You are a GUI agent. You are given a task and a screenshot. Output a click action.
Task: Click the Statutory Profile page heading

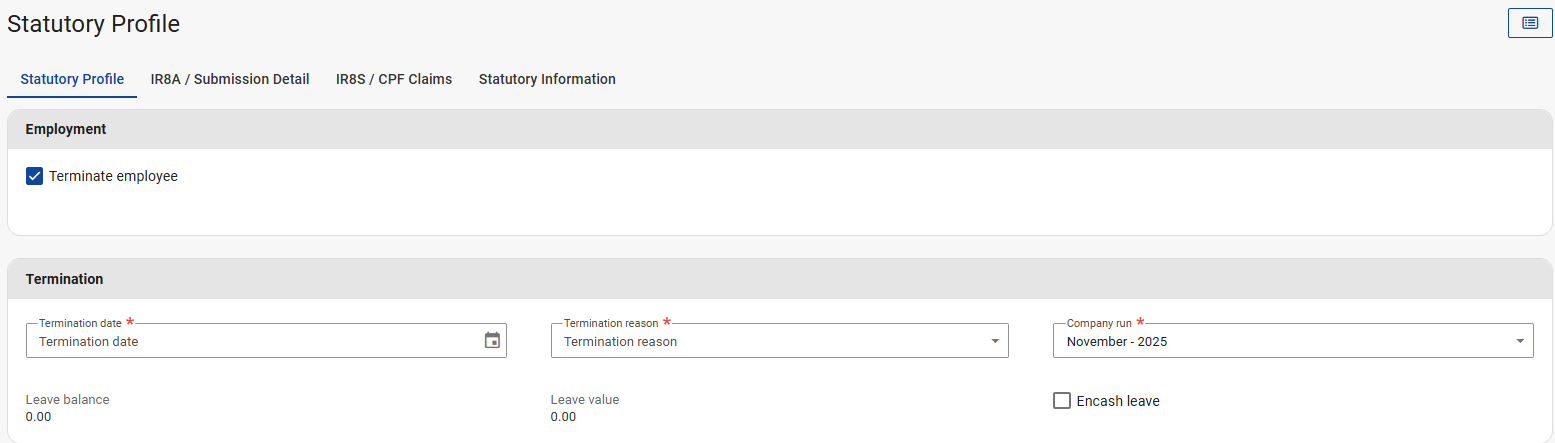click(94, 24)
